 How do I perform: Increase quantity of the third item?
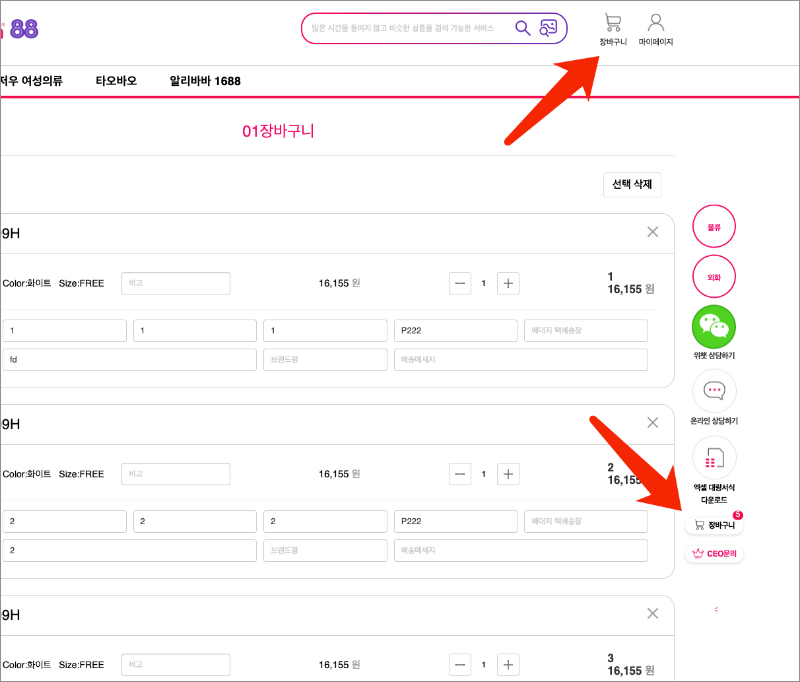click(508, 664)
